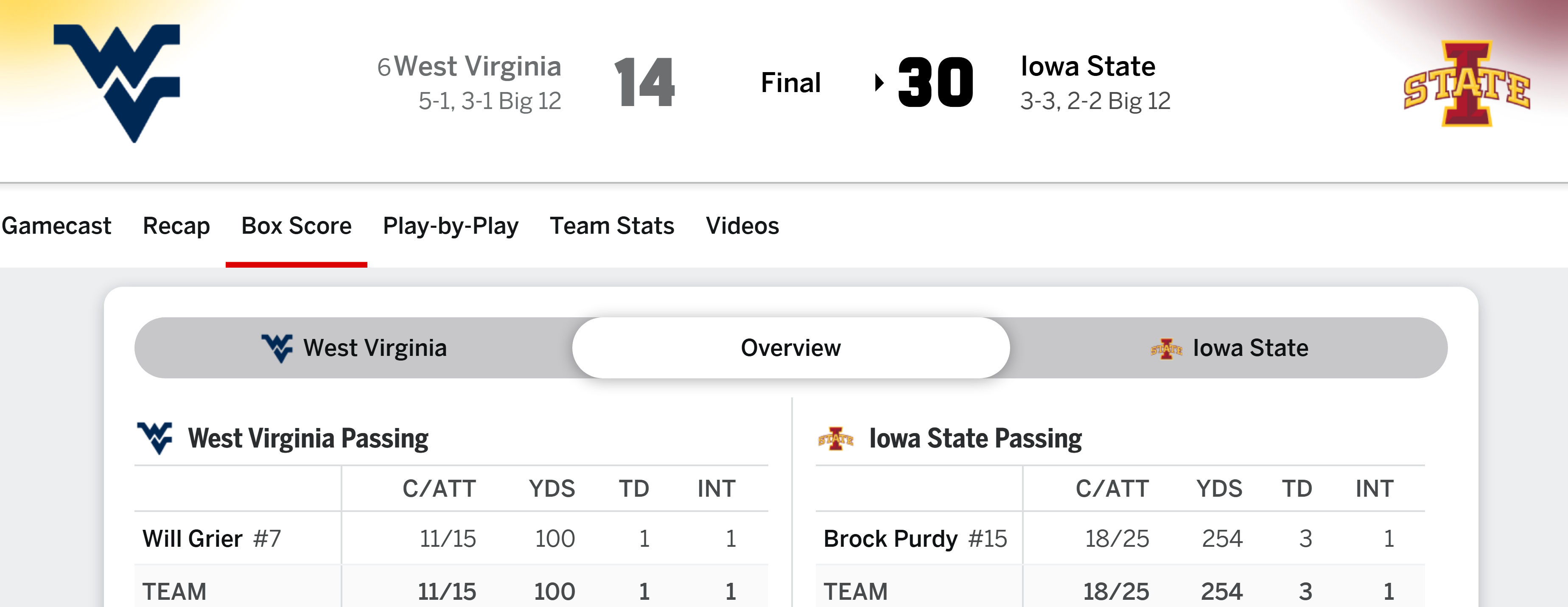Click West Virginia team name in header
This screenshot has height=607, width=1568.
[x=477, y=66]
